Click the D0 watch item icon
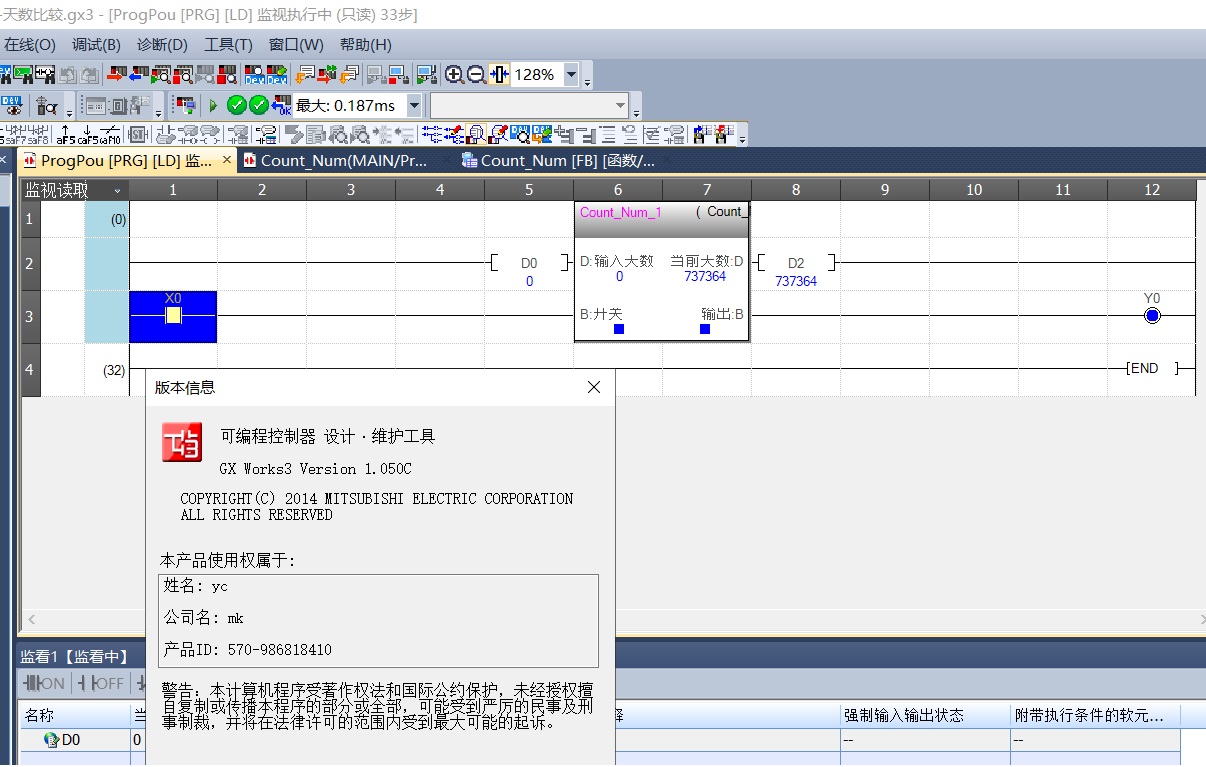Screen dimensions: 1206x767 pos(50,740)
